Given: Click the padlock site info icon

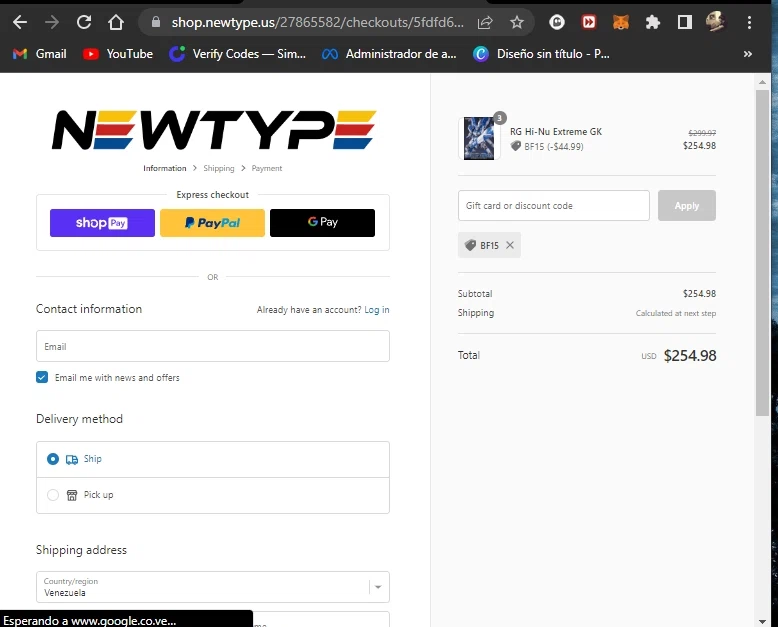Looking at the screenshot, I should [156, 22].
